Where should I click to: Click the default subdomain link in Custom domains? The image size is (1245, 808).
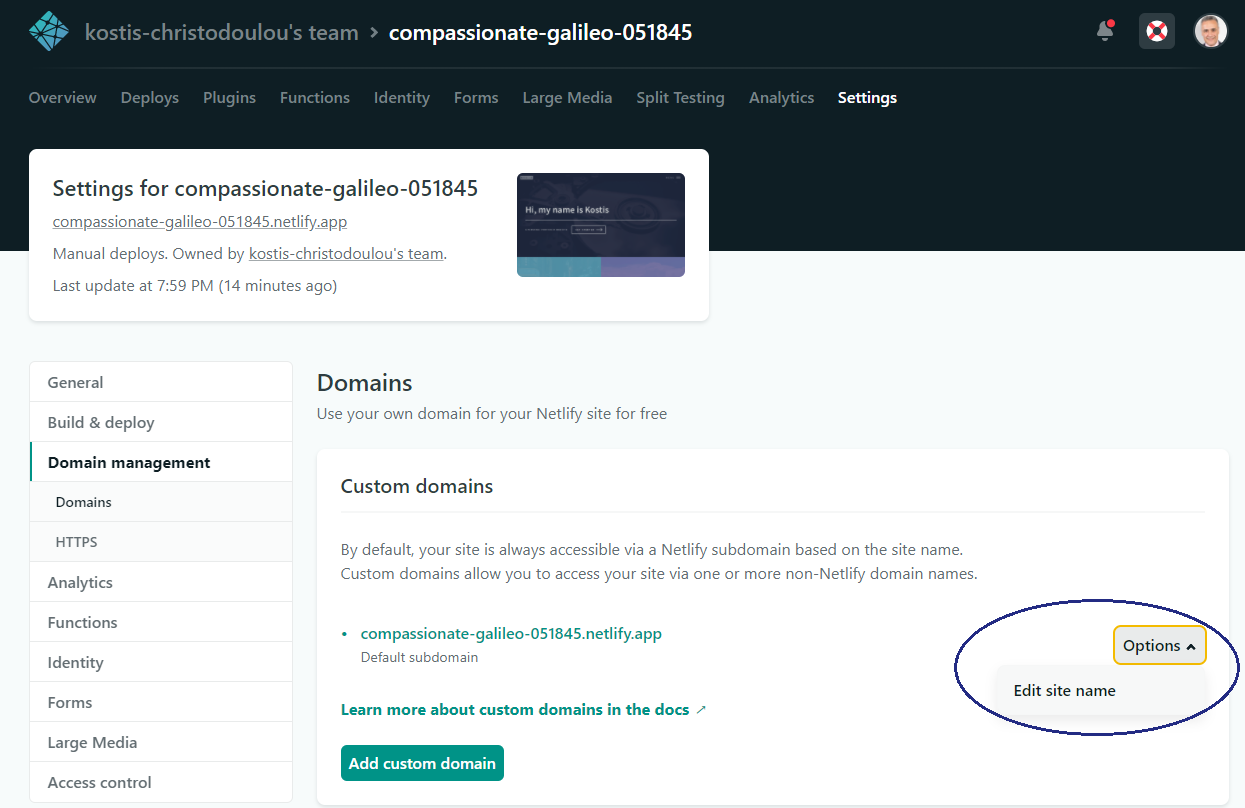[510, 634]
